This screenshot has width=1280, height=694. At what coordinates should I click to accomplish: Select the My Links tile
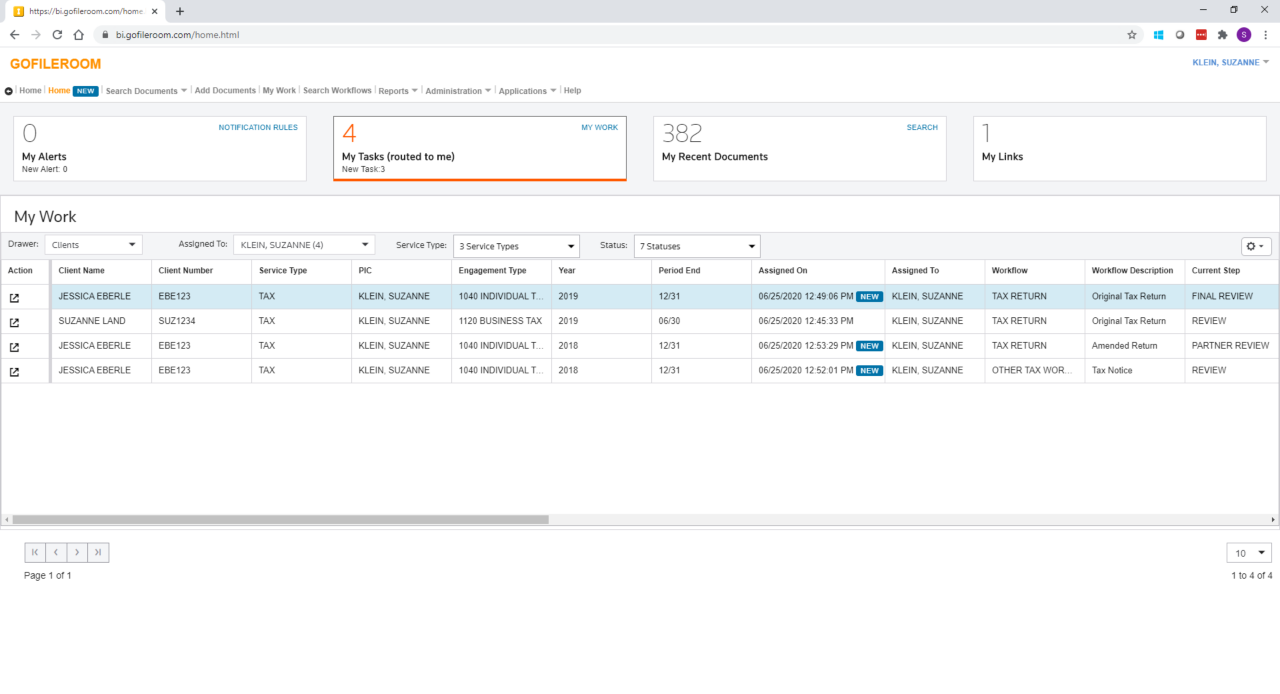tap(1119, 148)
